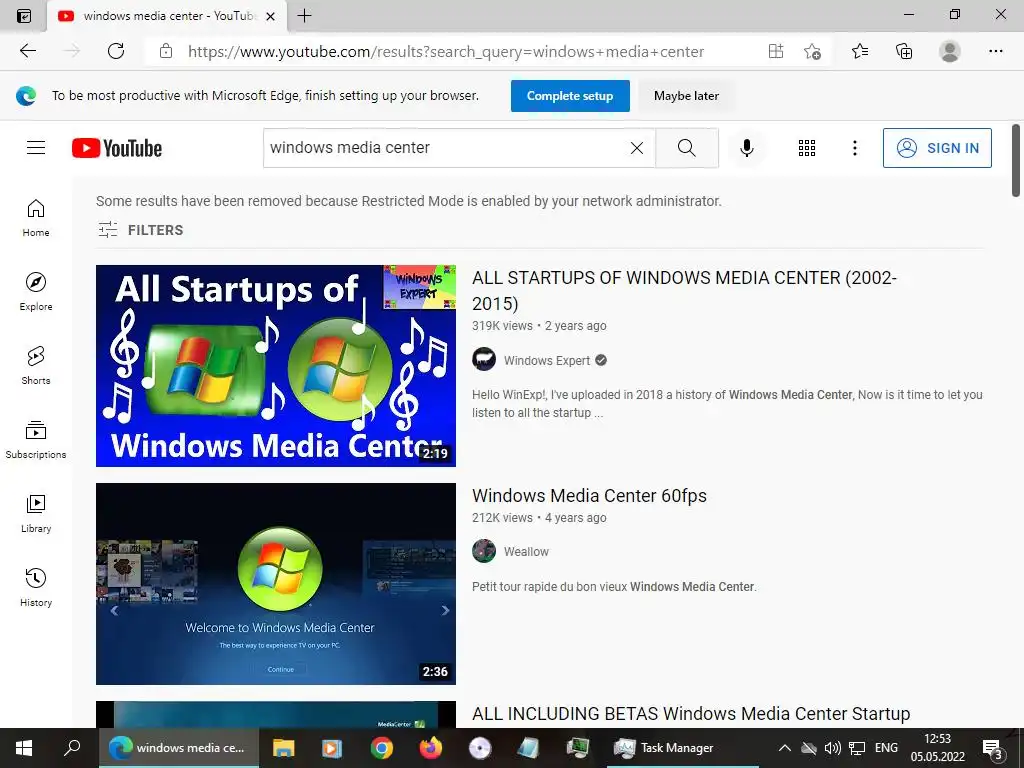Image resolution: width=1024 pixels, height=768 pixels.
Task: Show hidden system tray icons
Action: click(x=785, y=748)
